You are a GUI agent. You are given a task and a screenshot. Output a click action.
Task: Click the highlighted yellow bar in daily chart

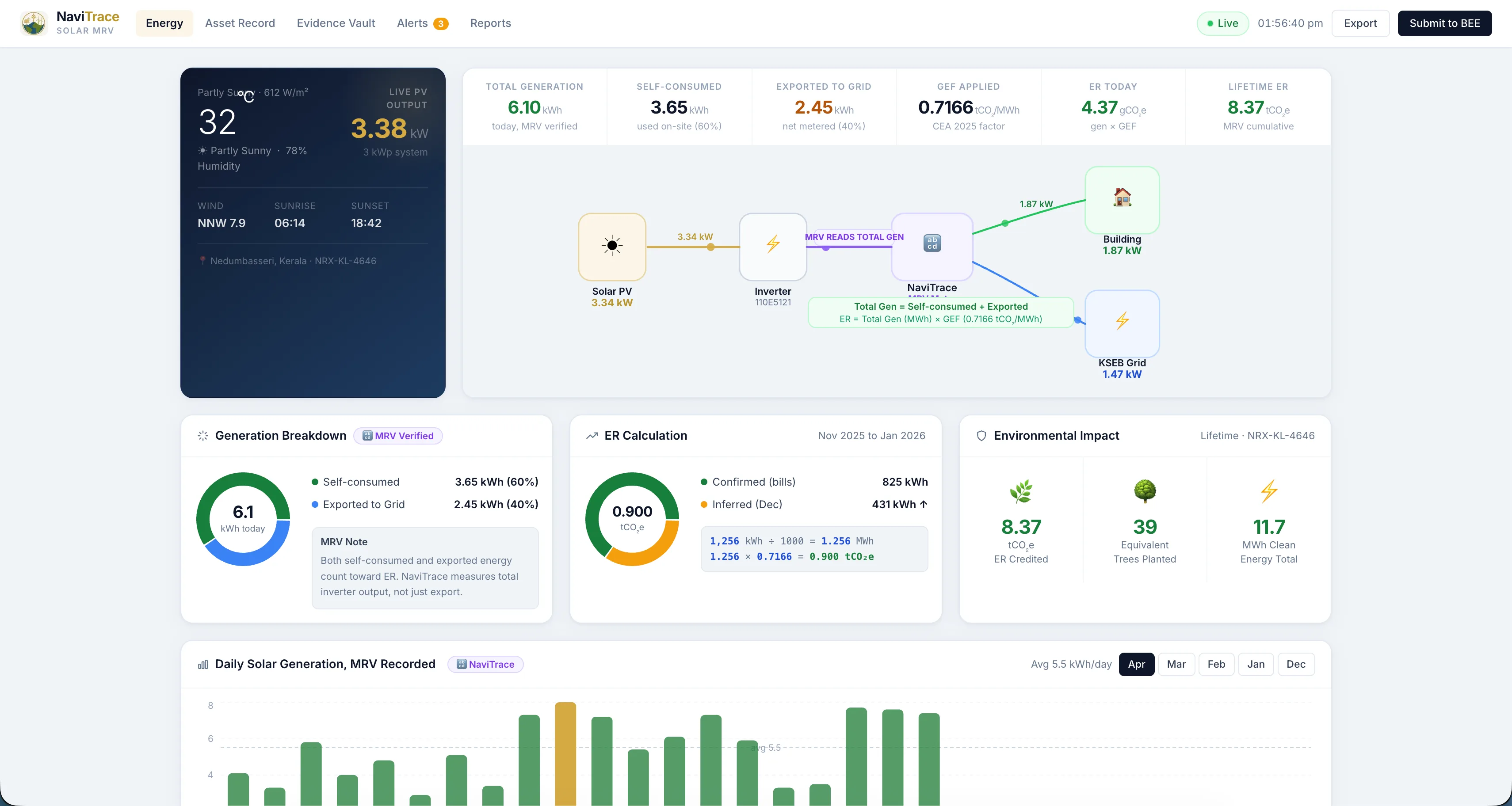click(565, 754)
